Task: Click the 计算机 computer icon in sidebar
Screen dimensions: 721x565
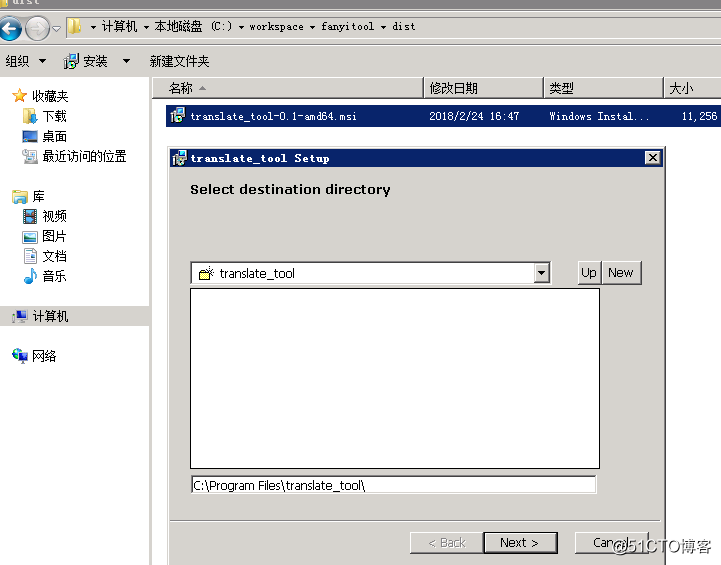Action: 20,316
